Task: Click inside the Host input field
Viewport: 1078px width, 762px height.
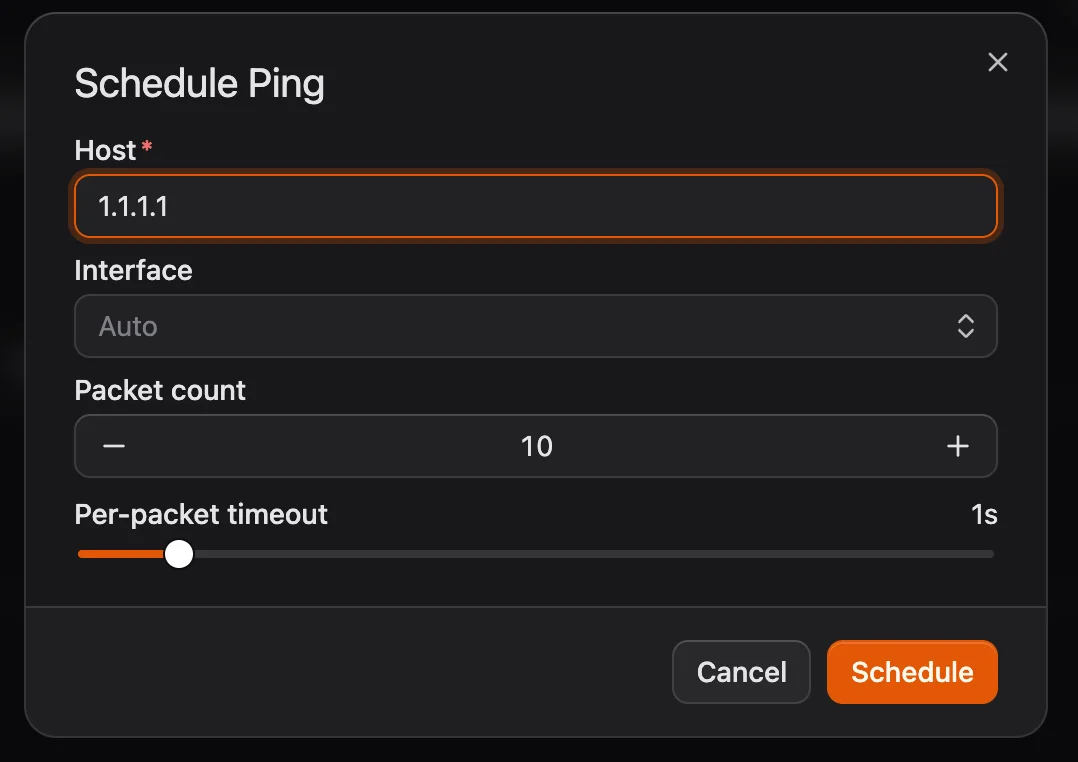Action: point(536,206)
